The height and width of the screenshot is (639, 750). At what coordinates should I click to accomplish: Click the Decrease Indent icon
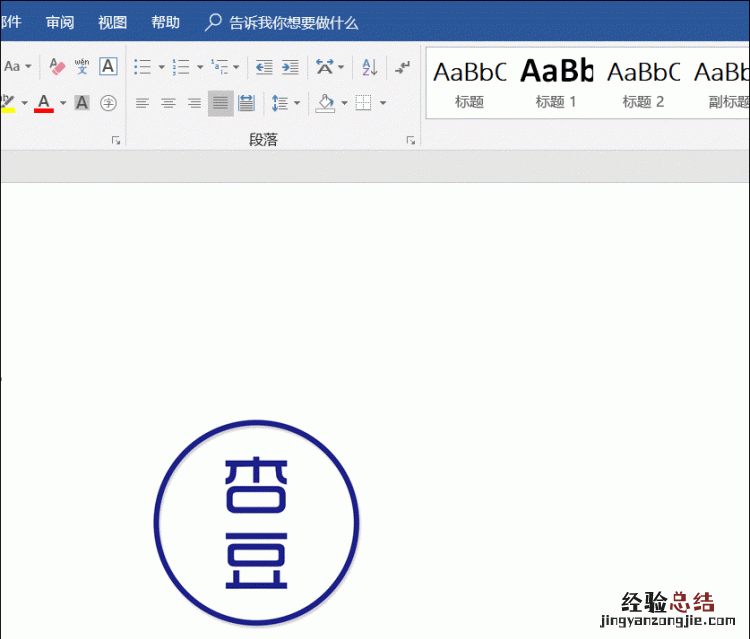click(264, 67)
